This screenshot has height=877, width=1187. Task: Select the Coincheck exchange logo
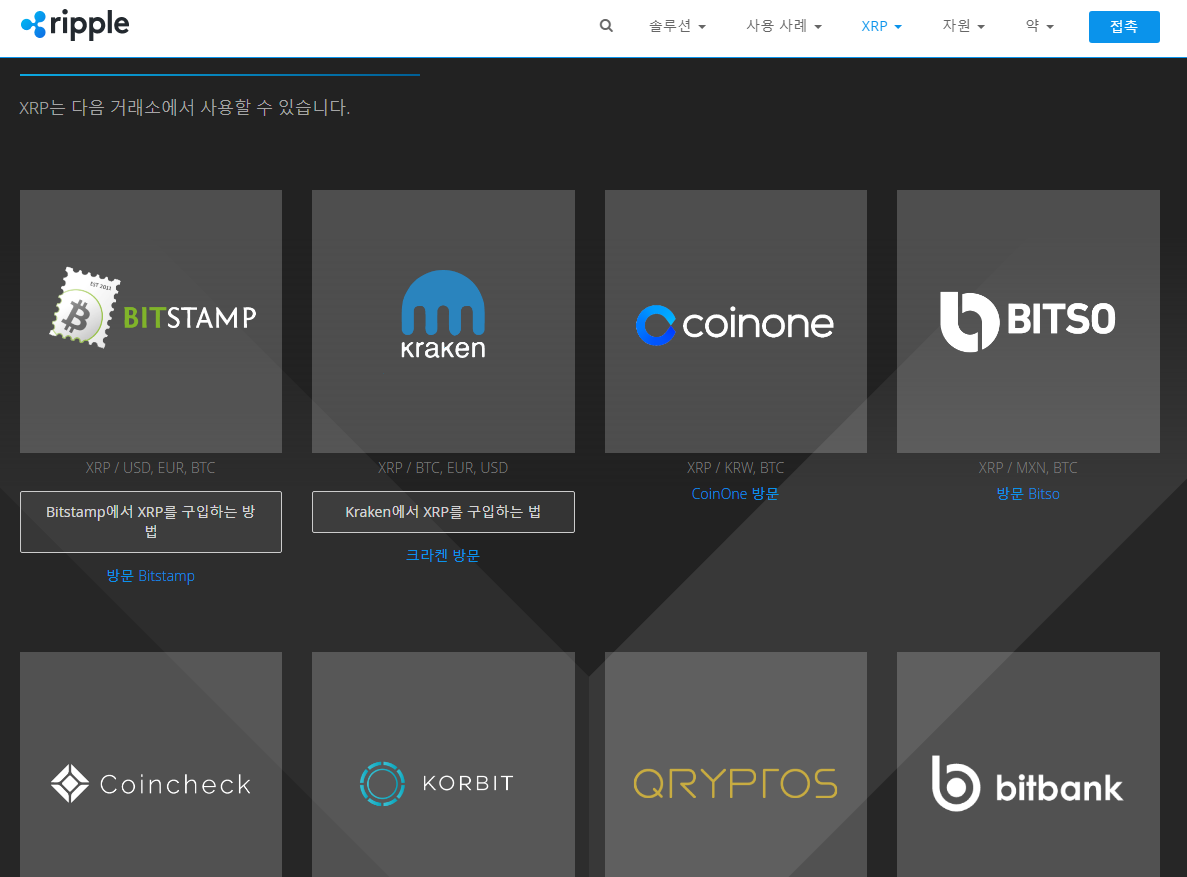pyautogui.click(x=150, y=783)
